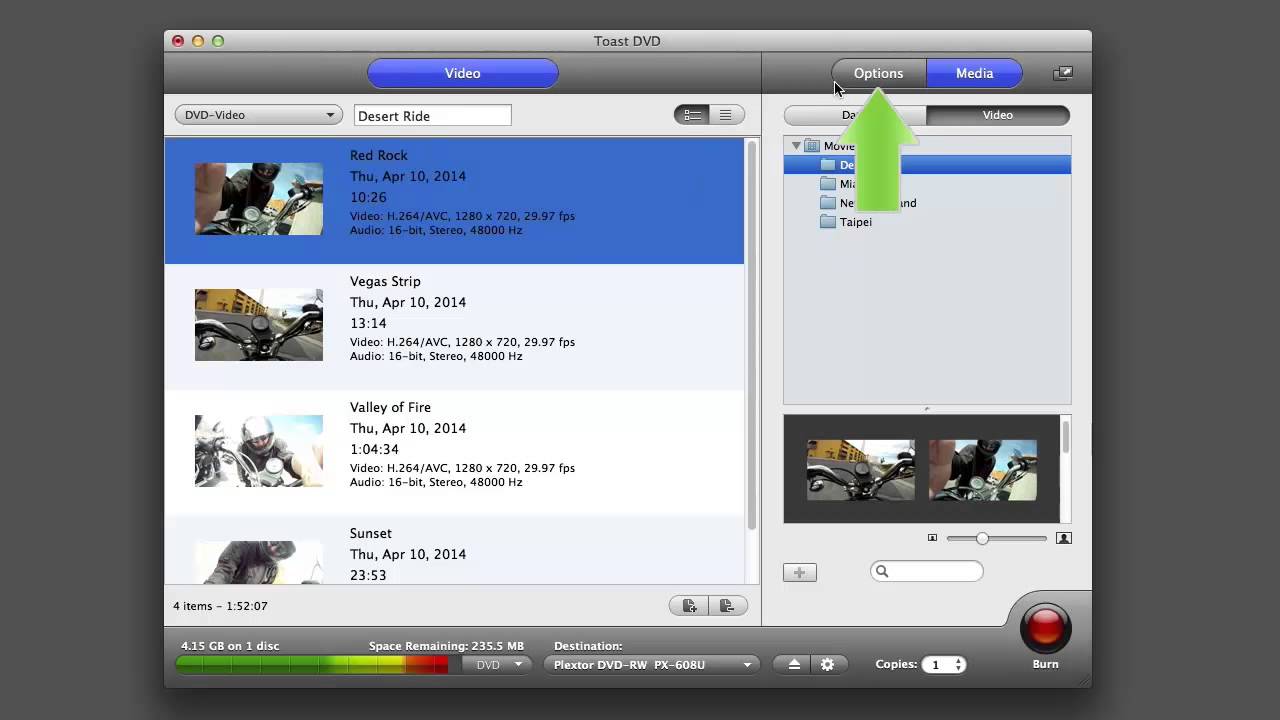This screenshot has width=1280, height=720.
Task: Click the Copies number field
Action: click(x=937, y=665)
